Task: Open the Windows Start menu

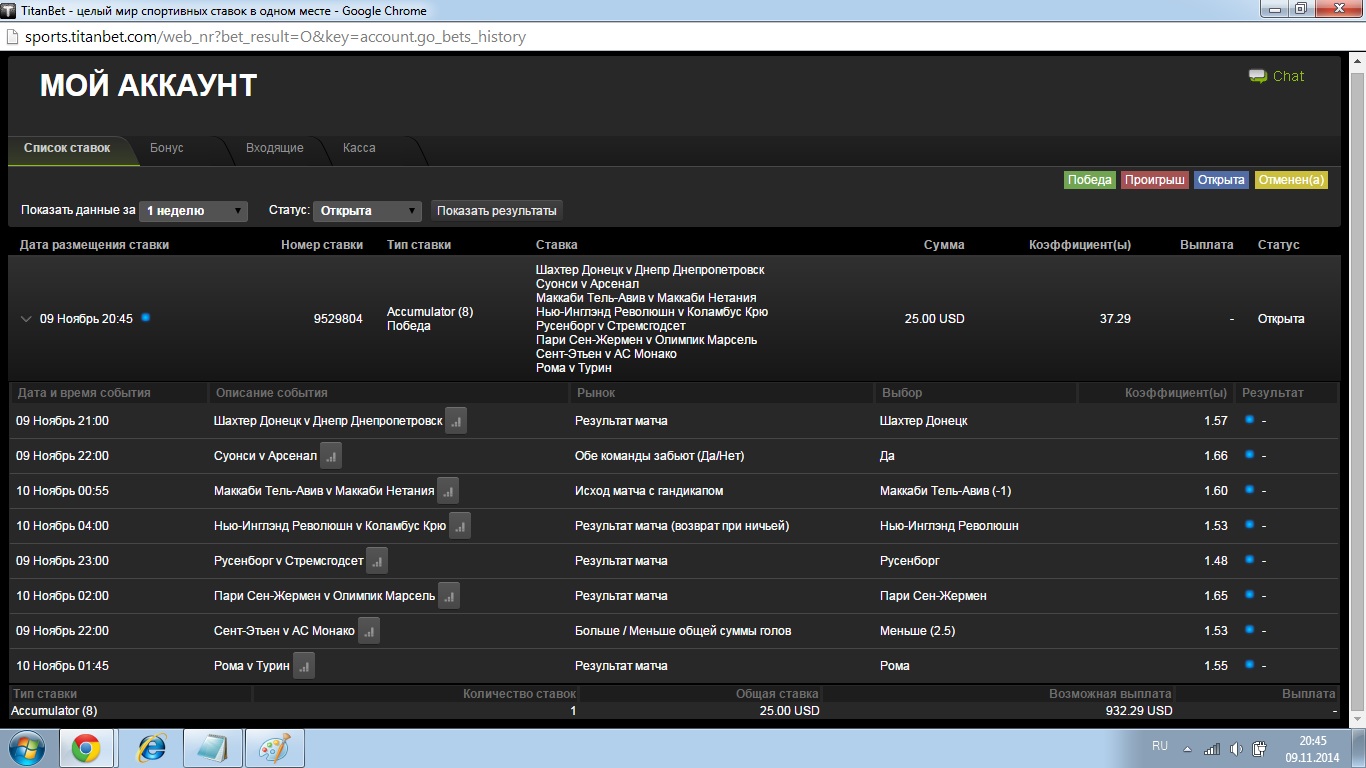Action: pyautogui.click(x=27, y=748)
